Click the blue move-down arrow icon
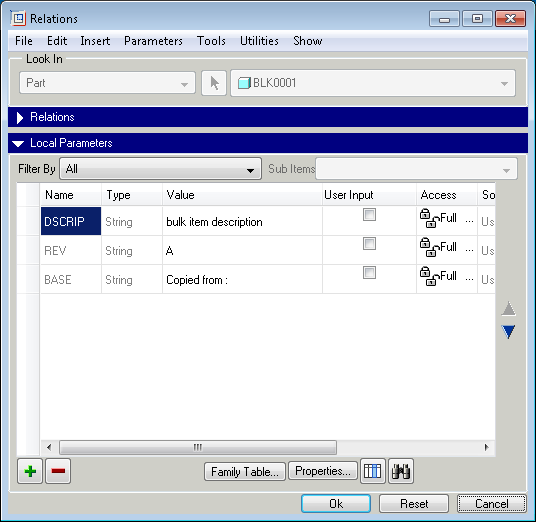Screen dimensions: 536x522 pos(508,332)
